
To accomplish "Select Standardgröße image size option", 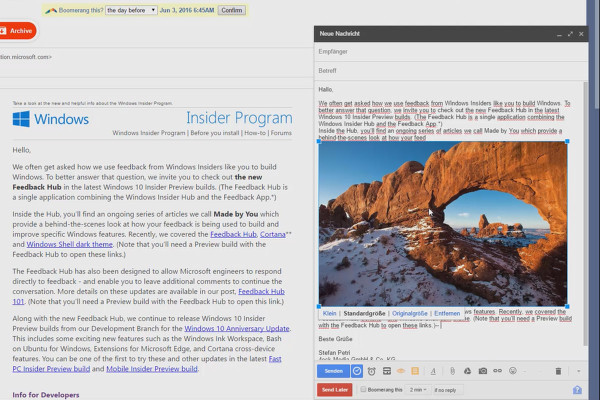I will tap(364, 313).
